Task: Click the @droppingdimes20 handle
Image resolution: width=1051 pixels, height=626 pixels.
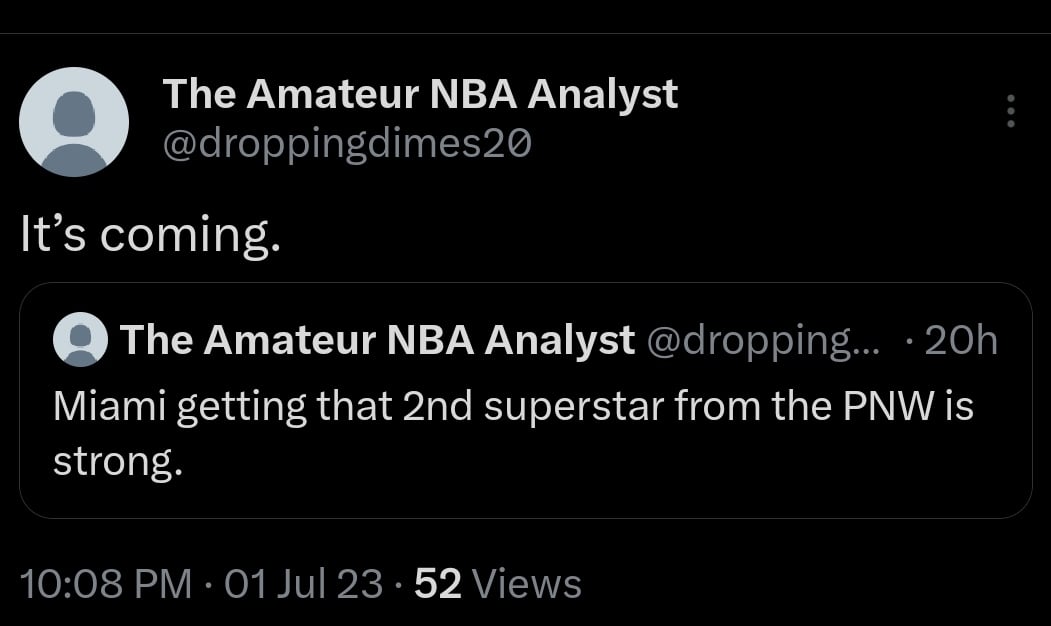Action: pyautogui.click(x=347, y=145)
